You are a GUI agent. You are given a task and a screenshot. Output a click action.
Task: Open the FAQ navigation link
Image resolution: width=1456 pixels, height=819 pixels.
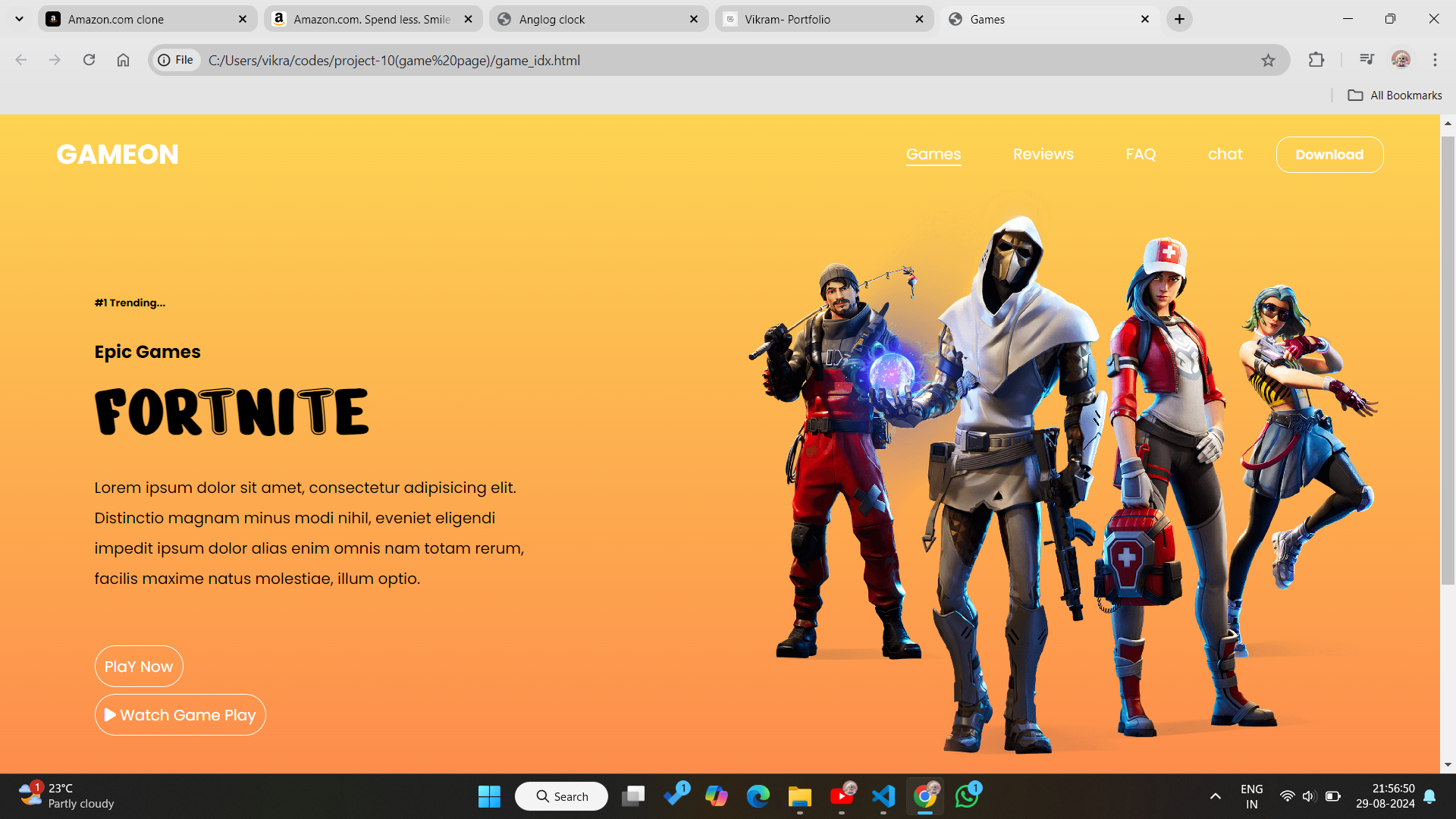pos(1141,154)
